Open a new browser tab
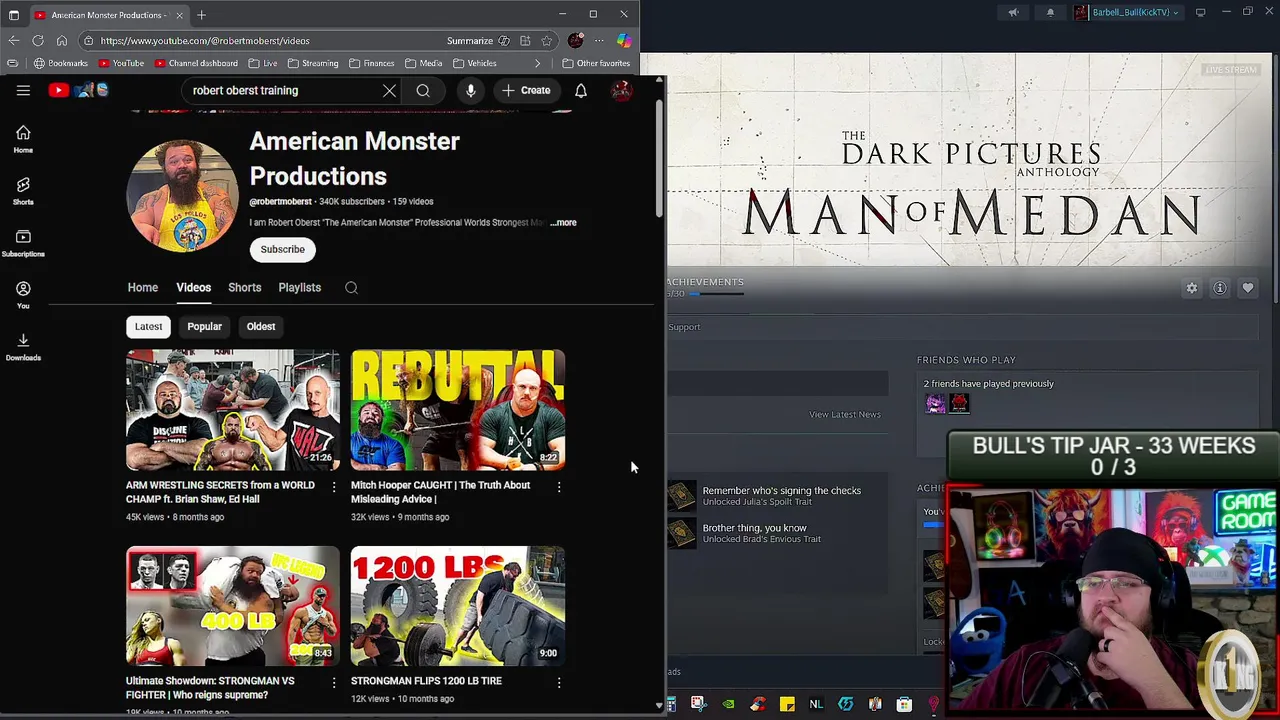Image resolution: width=1280 pixels, height=720 pixels. coord(201,15)
